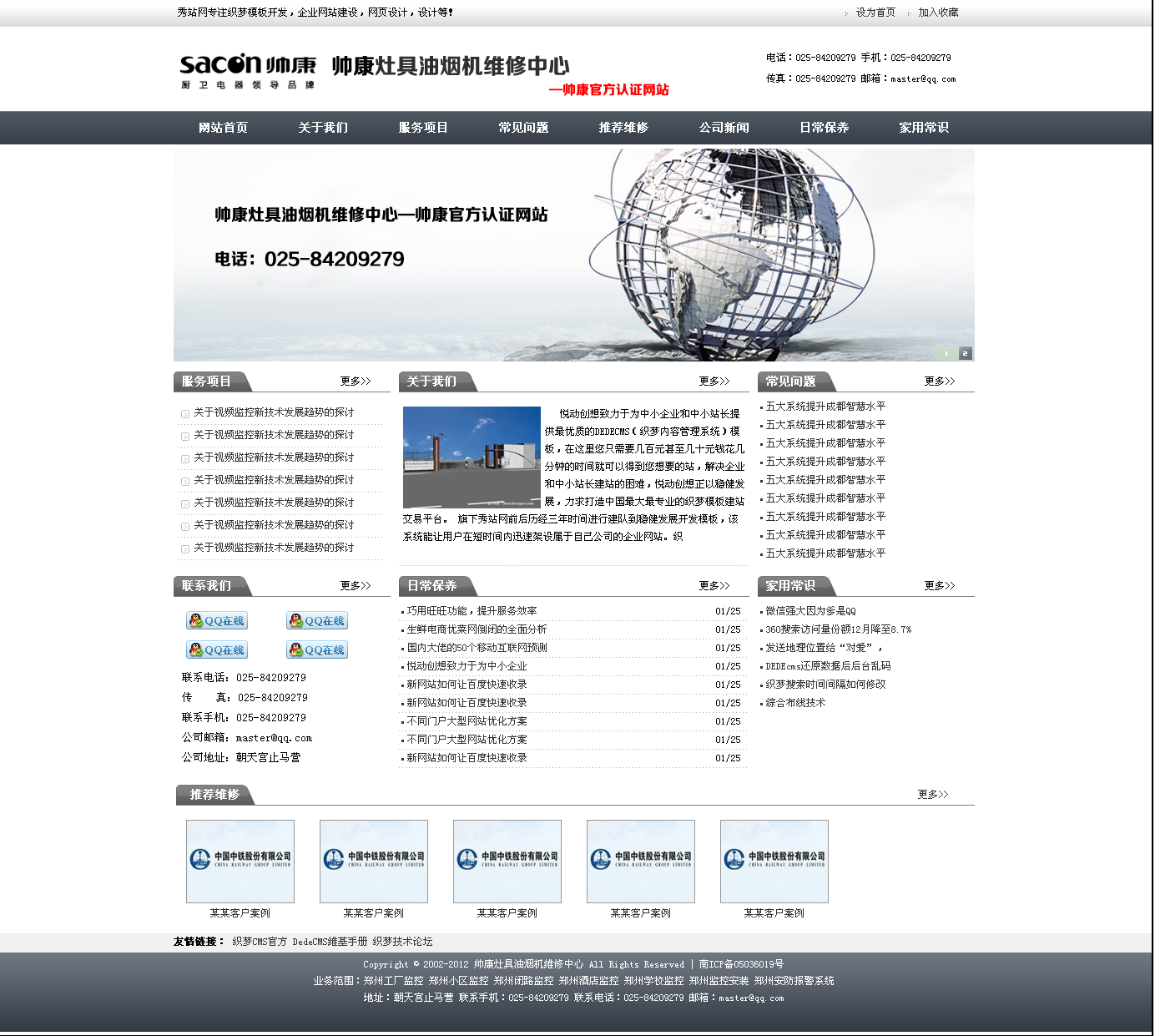The image size is (1155, 1036).
Task: Expand 更多>> in 联系我们 section
Action: (x=356, y=586)
